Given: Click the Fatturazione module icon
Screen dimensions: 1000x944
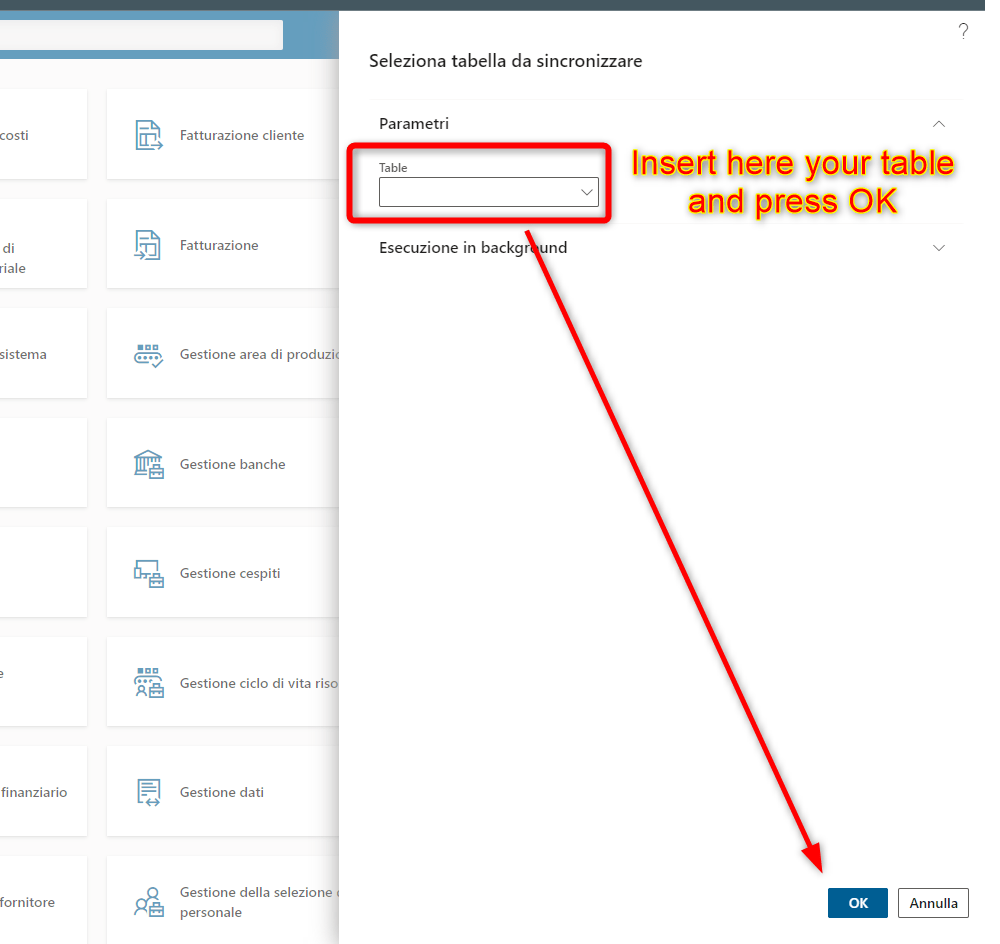Looking at the screenshot, I should 148,245.
